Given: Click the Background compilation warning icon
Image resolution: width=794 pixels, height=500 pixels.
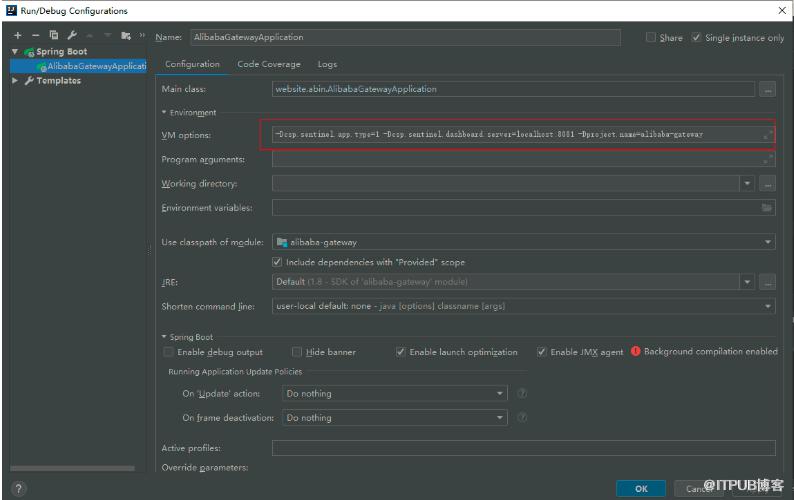Looking at the screenshot, I should pyautogui.click(x=636, y=351).
